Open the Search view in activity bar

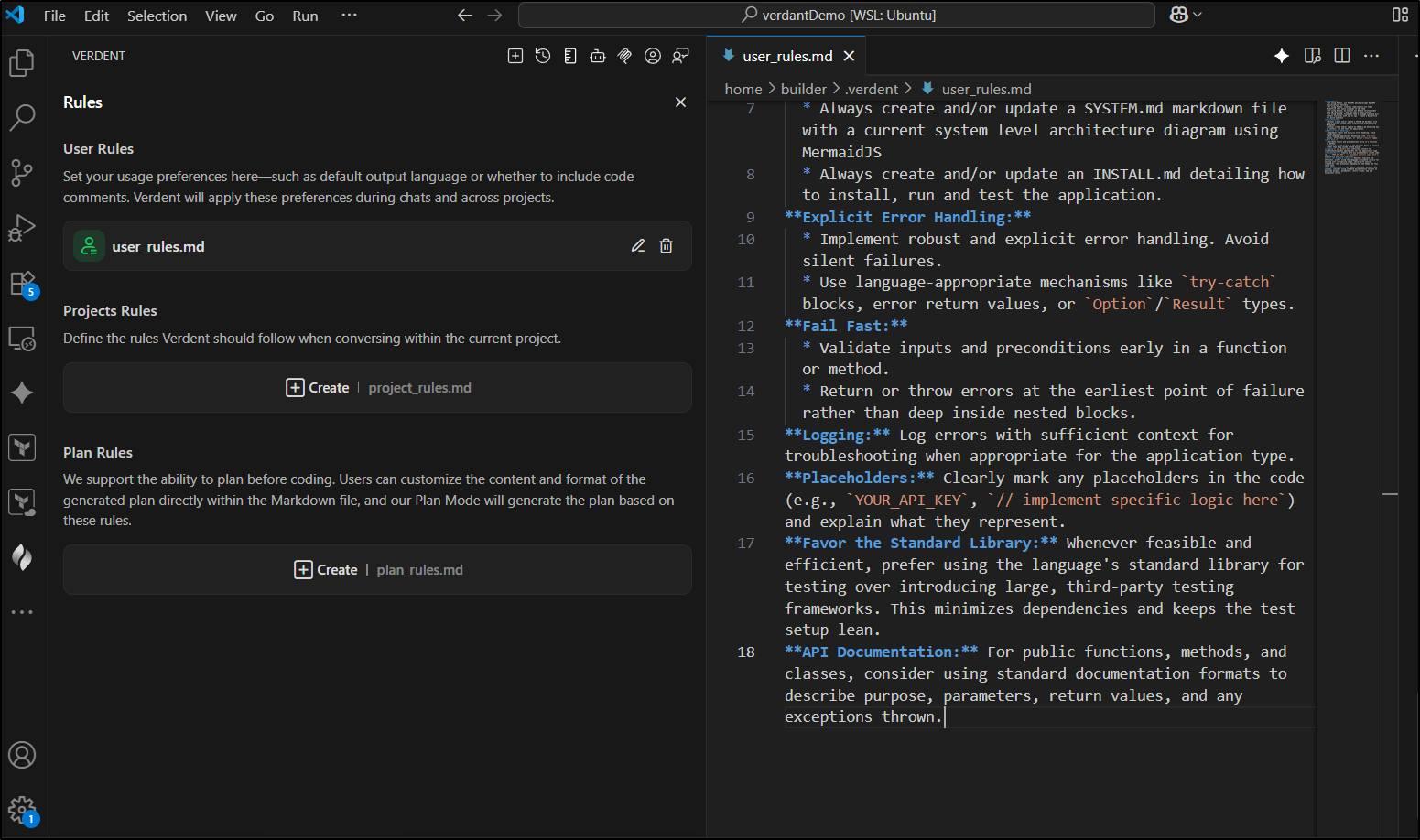pos(22,117)
